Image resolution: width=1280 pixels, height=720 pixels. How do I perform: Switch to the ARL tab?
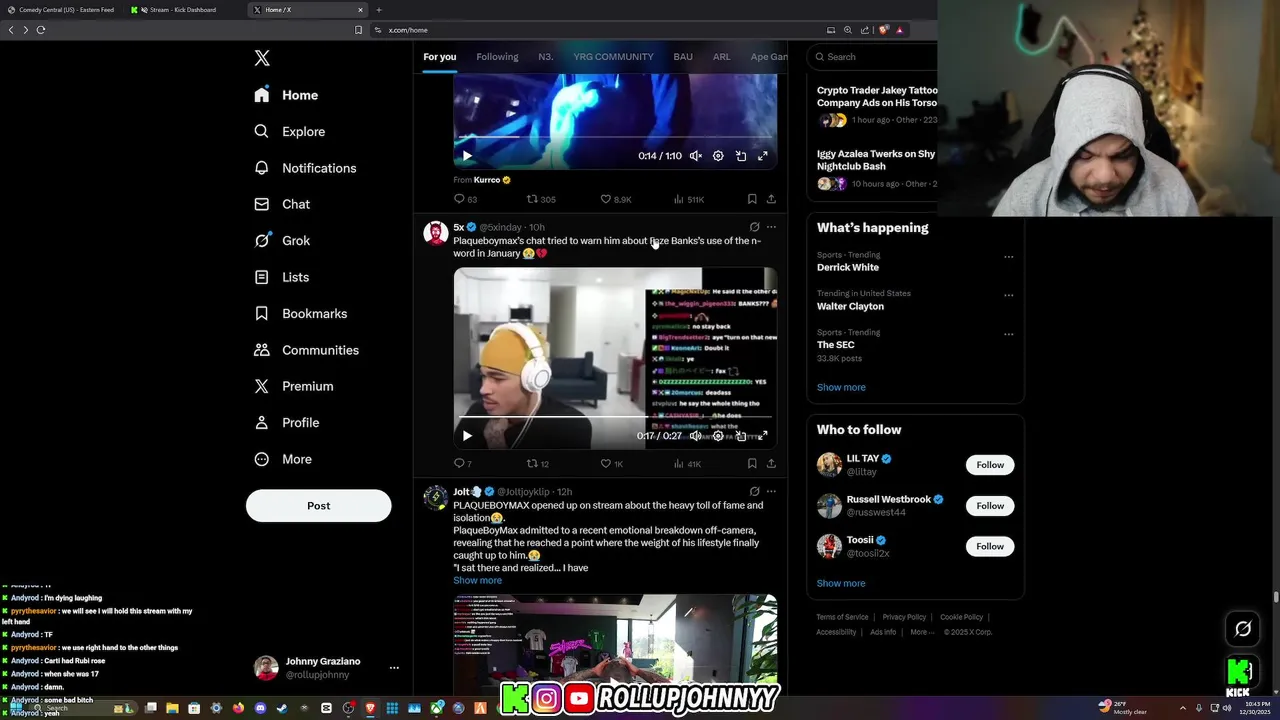coord(721,57)
